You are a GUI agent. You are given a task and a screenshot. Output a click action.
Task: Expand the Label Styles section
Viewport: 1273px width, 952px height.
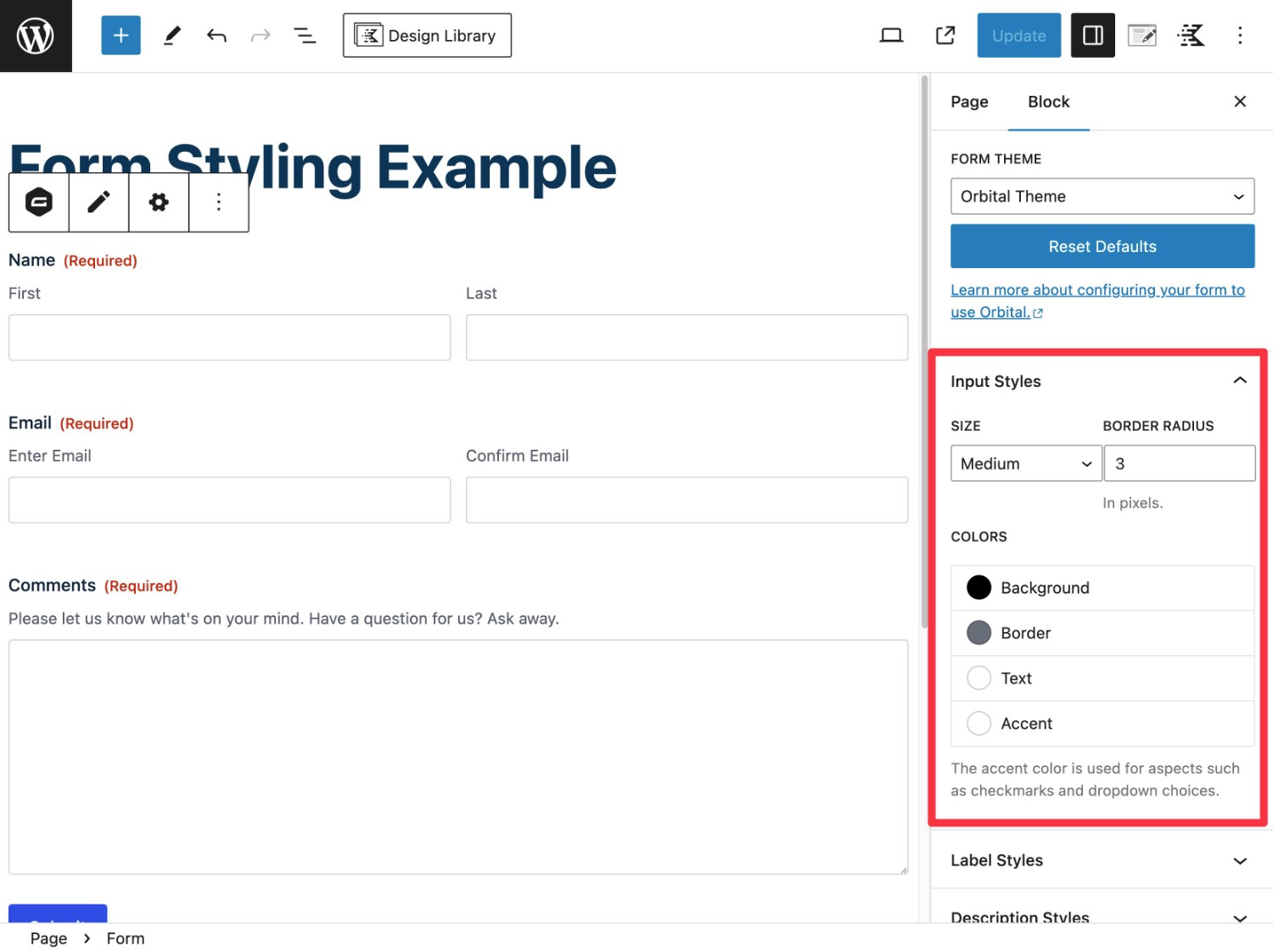1101,860
